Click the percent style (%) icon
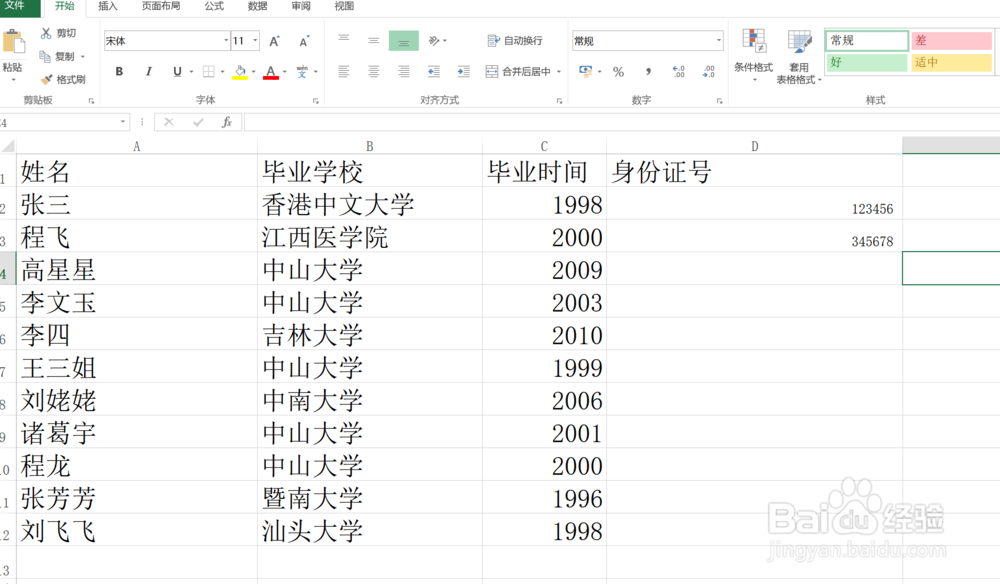The width and height of the screenshot is (1000, 584). click(617, 72)
